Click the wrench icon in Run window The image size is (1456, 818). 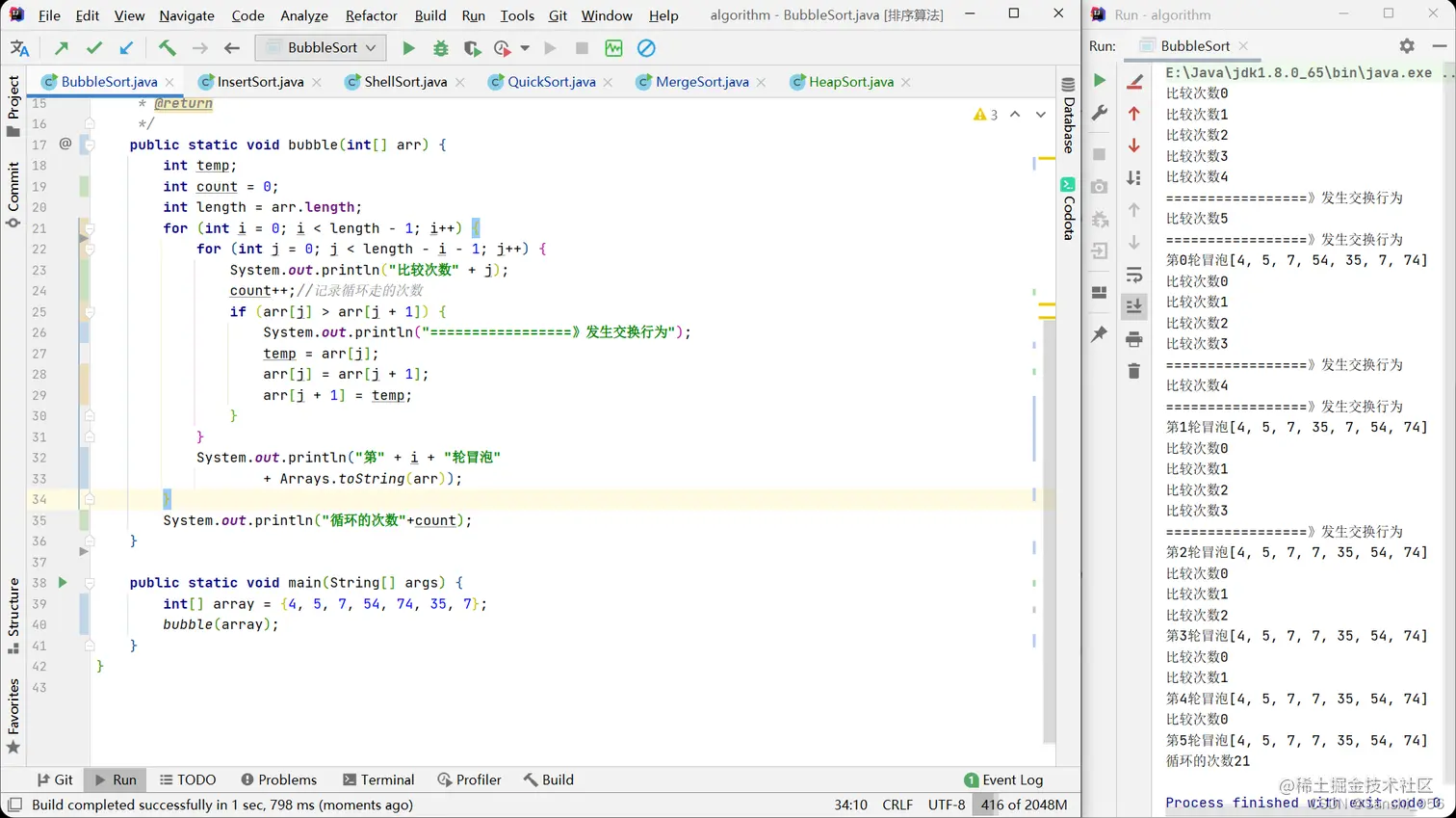[1100, 114]
